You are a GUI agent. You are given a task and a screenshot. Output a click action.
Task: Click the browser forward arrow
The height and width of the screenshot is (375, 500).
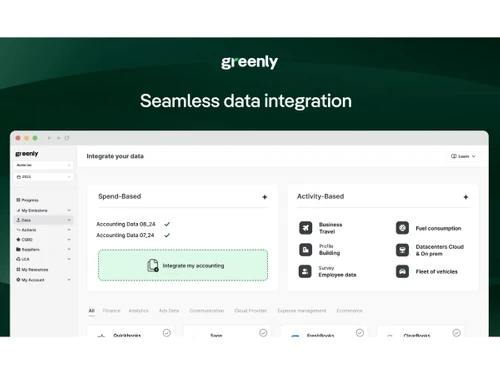[x=58, y=138]
